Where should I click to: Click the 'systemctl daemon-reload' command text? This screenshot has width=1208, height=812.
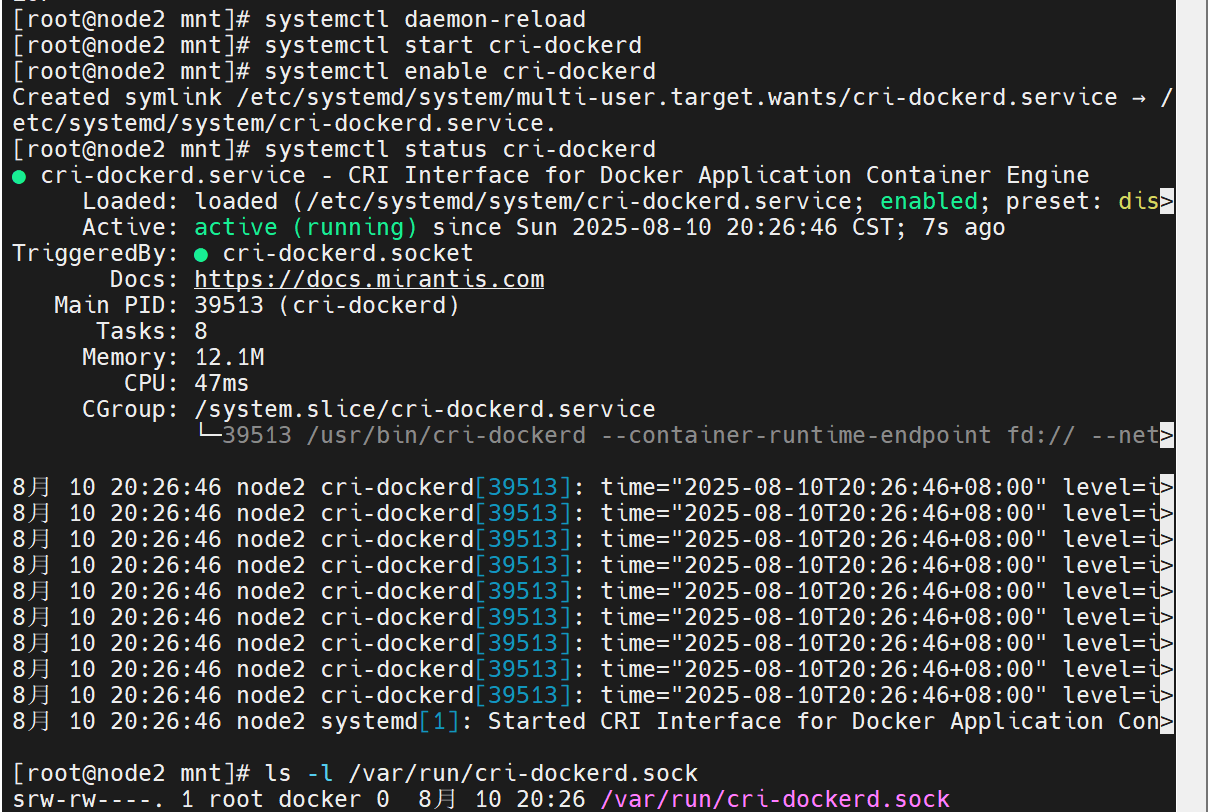(x=425, y=19)
